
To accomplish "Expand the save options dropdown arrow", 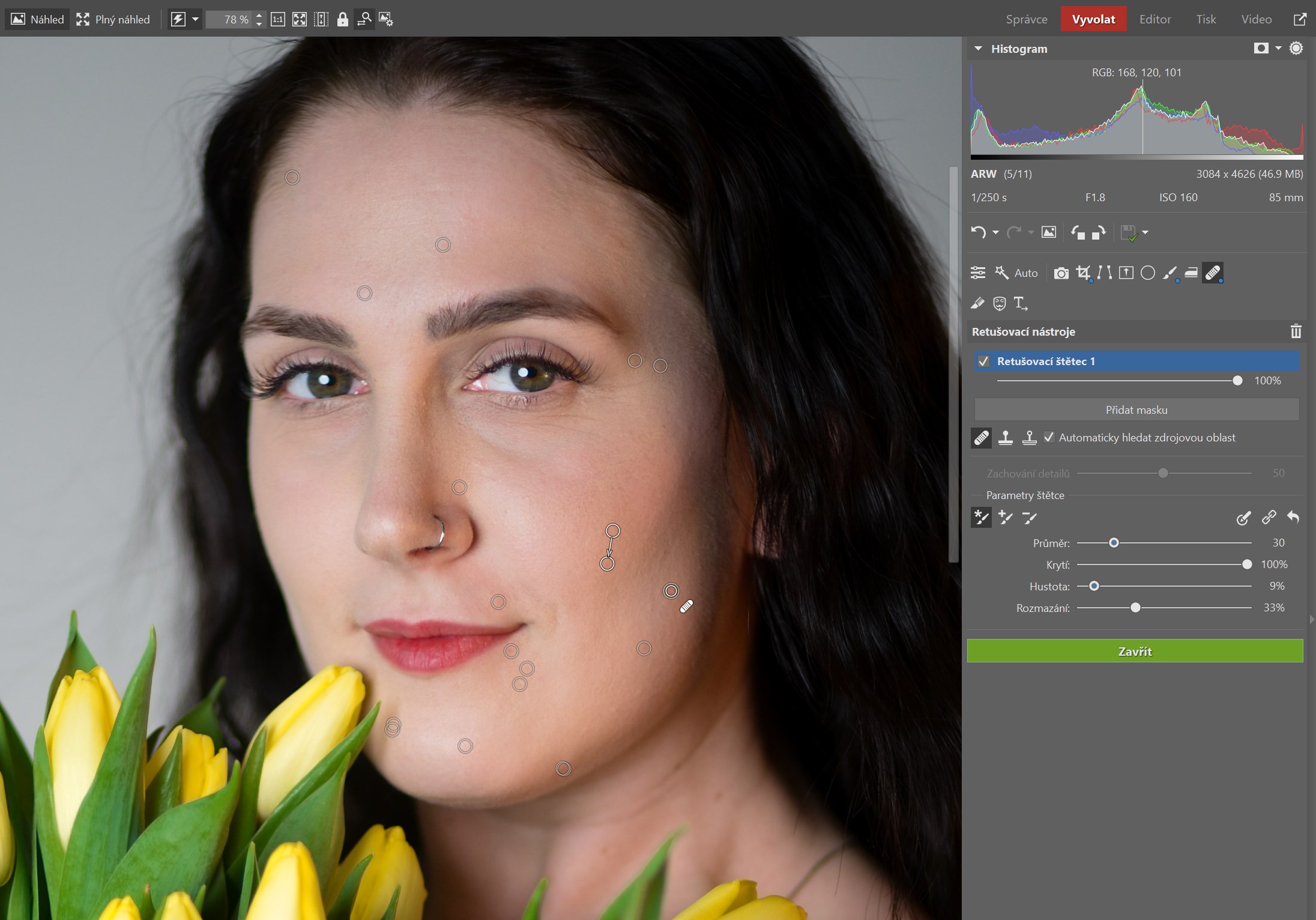I will coord(1145,232).
